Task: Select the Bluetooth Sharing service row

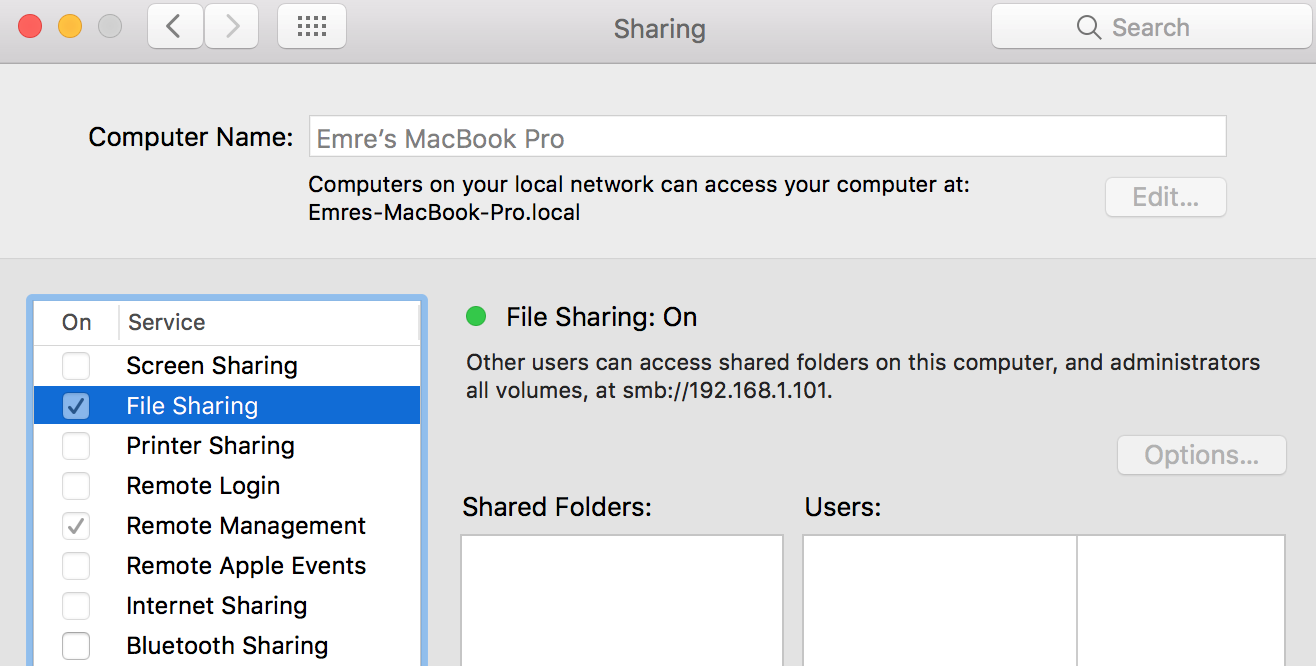Action: click(x=227, y=646)
